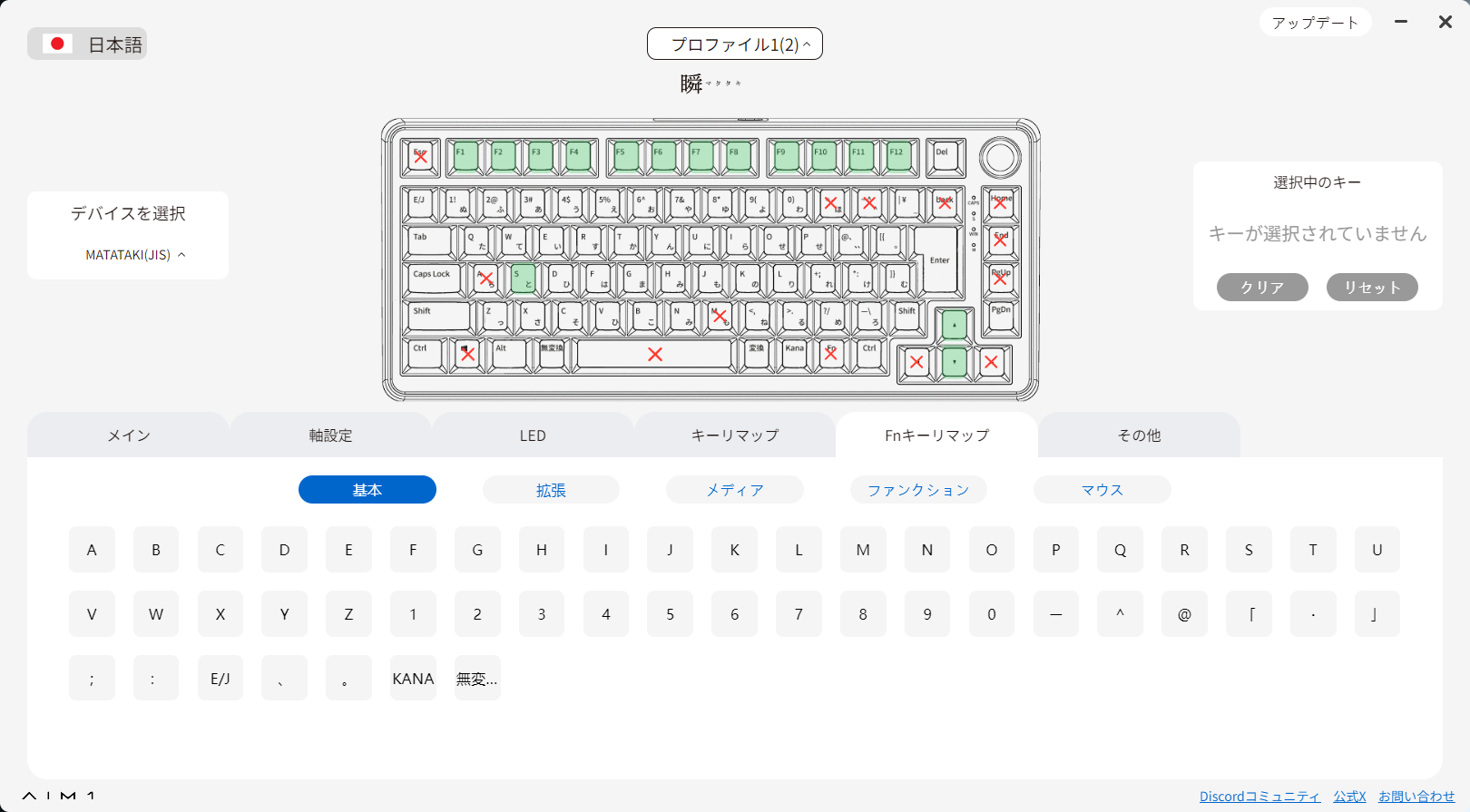Select the 基本 key category
This screenshot has height=812, width=1470.
[367, 490]
